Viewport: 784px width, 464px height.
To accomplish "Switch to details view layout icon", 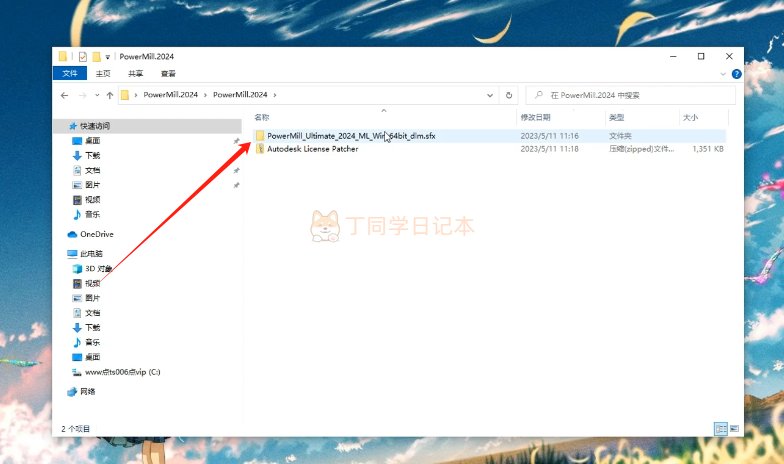I will point(720,428).
